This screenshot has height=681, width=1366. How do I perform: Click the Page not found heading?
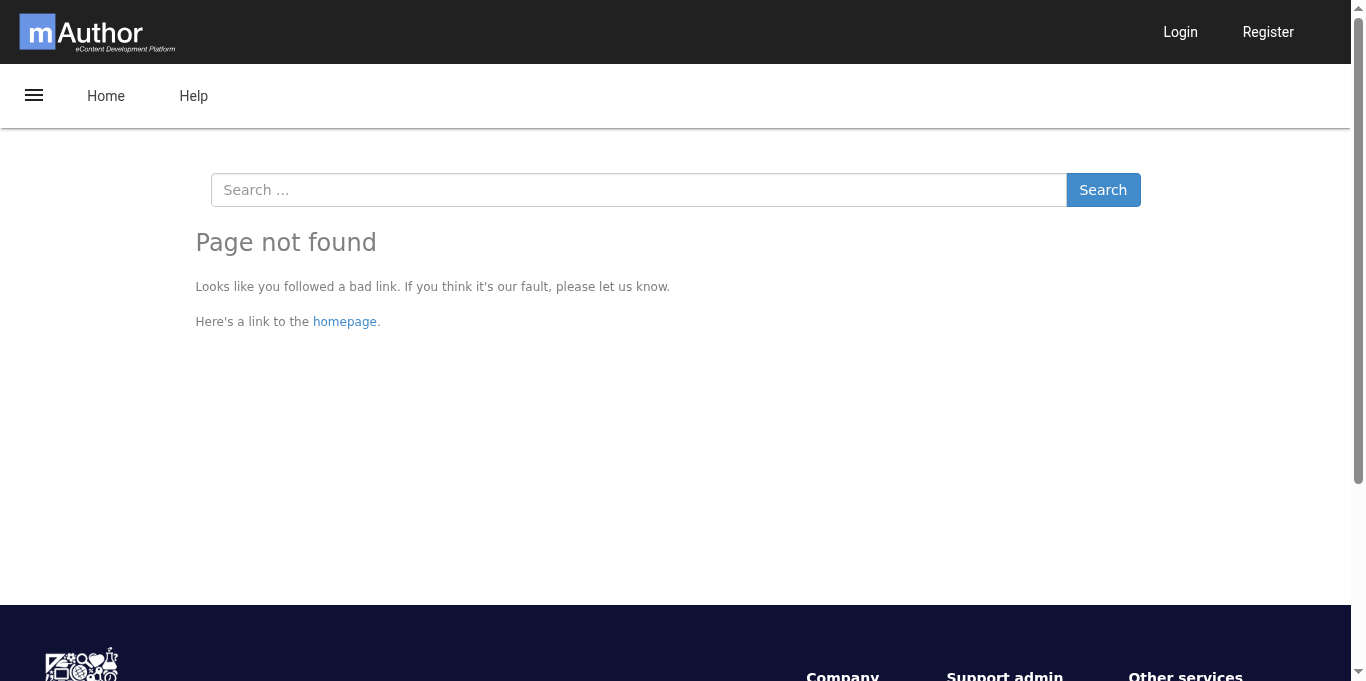[x=286, y=243]
